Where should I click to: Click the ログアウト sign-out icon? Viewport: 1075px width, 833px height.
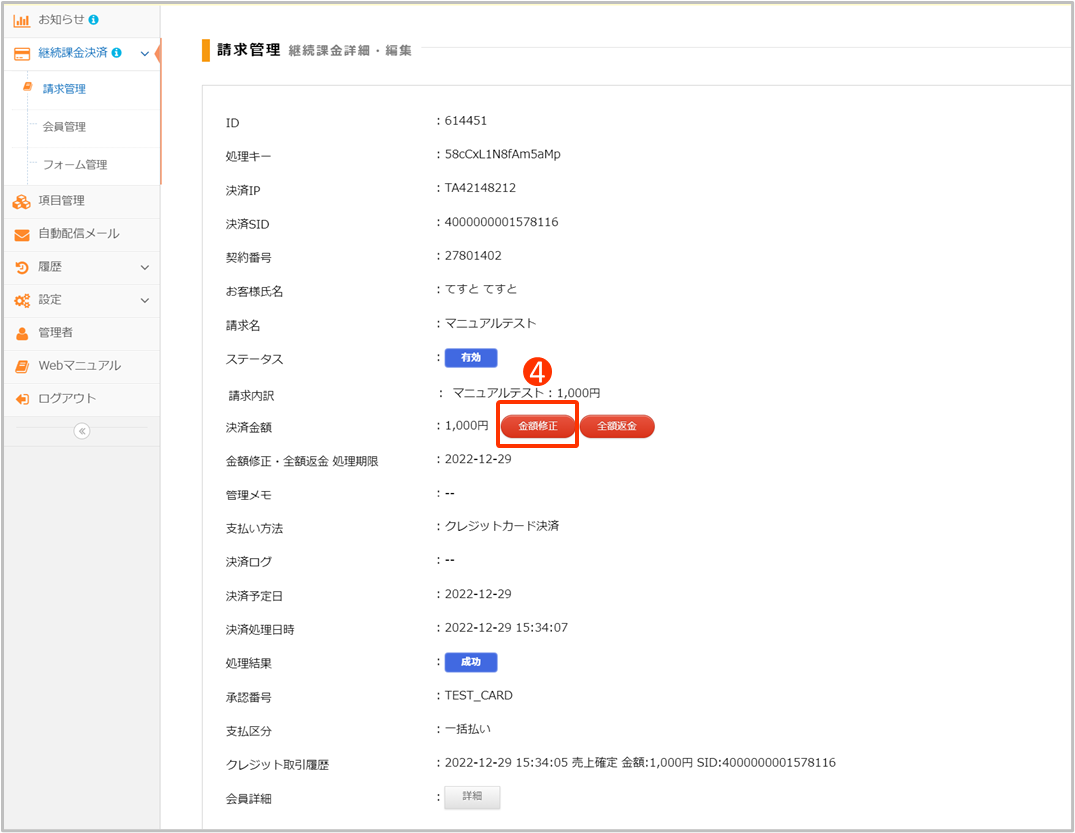pyautogui.click(x=21, y=399)
